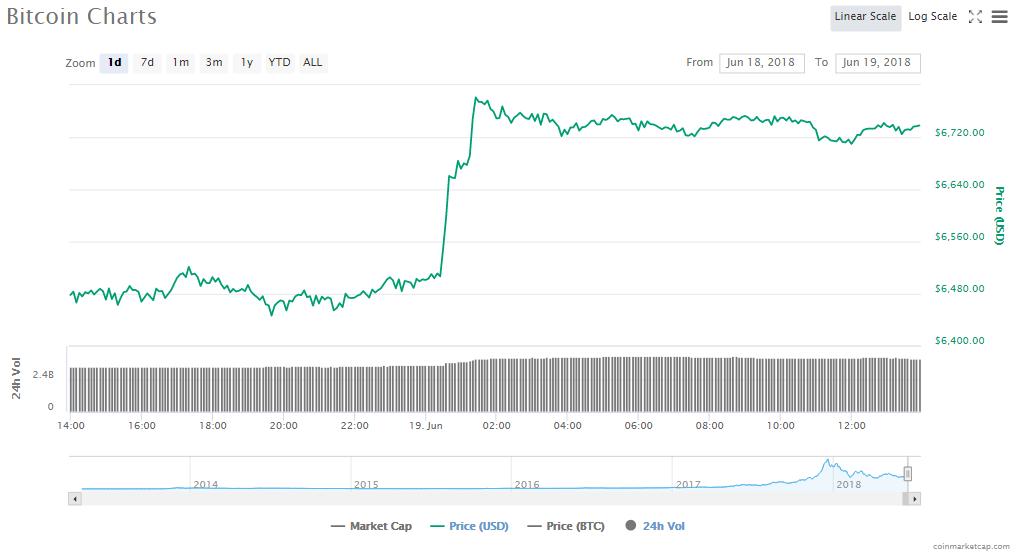Switch to Log Scale

932,17
